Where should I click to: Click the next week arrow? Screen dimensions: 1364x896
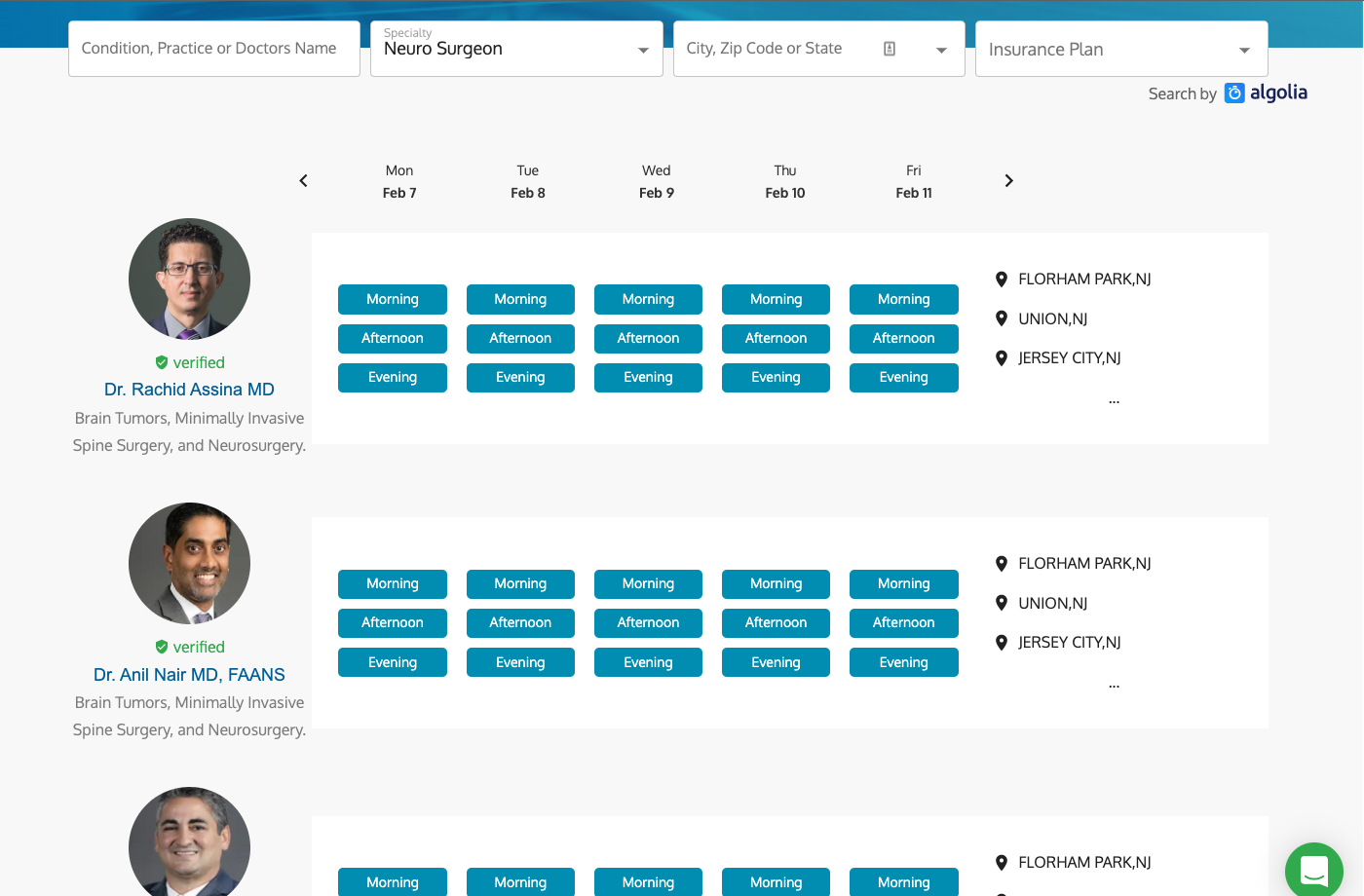point(1008,180)
